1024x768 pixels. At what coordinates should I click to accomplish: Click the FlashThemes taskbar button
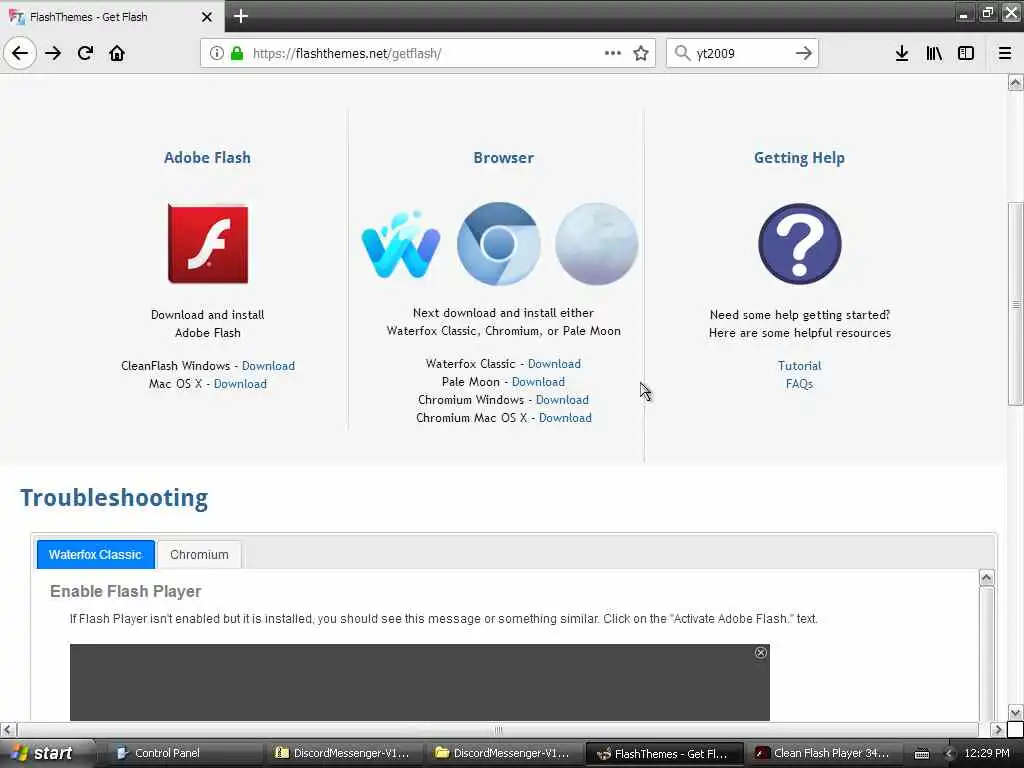(664, 753)
